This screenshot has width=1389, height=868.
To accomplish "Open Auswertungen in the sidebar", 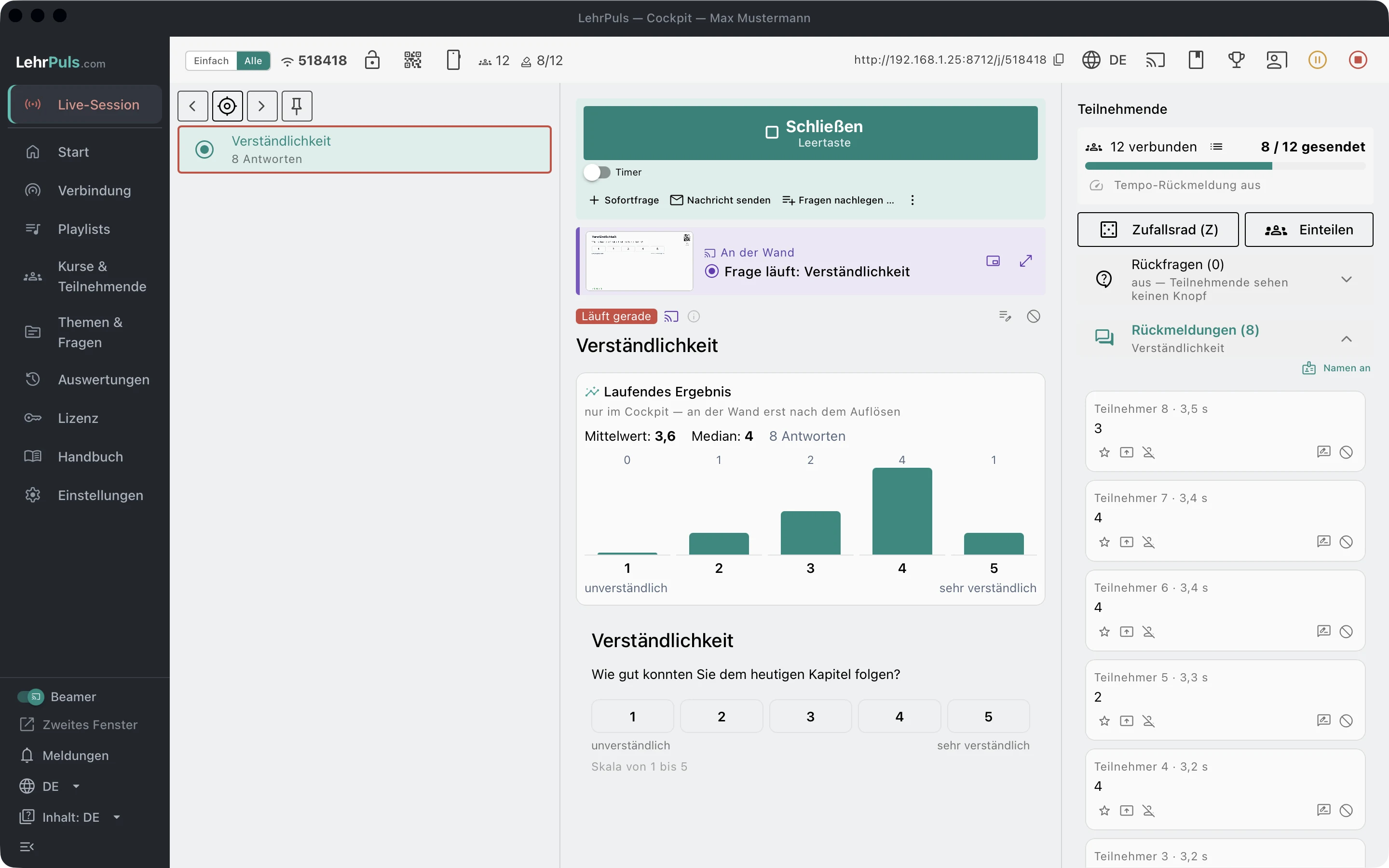I will click(85, 380).
